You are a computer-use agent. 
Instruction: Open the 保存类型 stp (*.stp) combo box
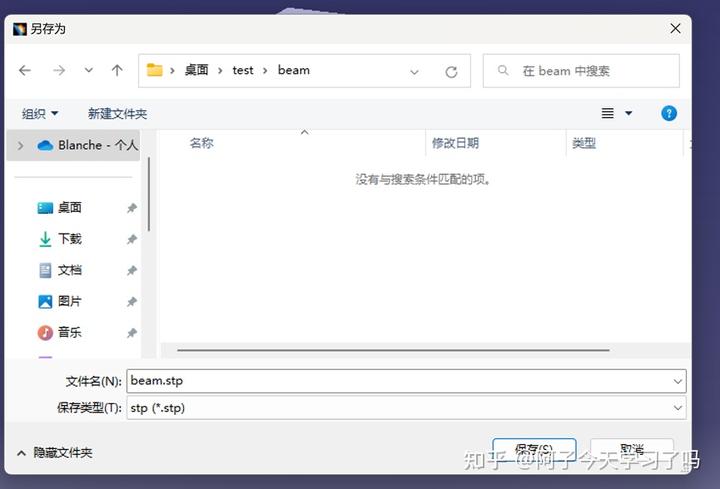click(406, 408)
